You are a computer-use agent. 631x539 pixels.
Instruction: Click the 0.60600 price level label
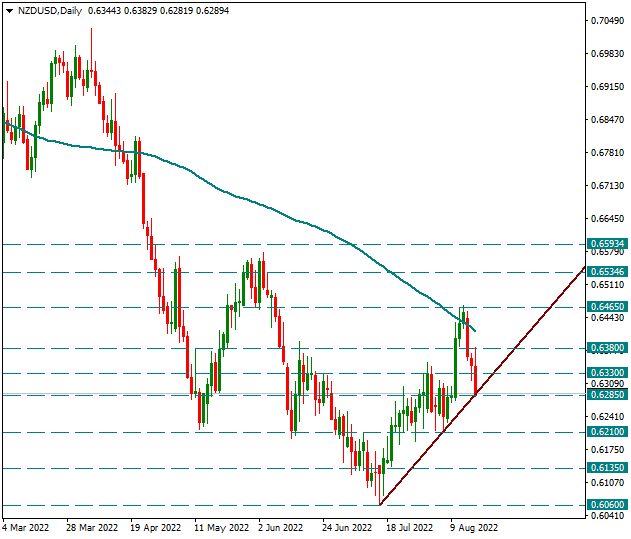click(608, 505)
